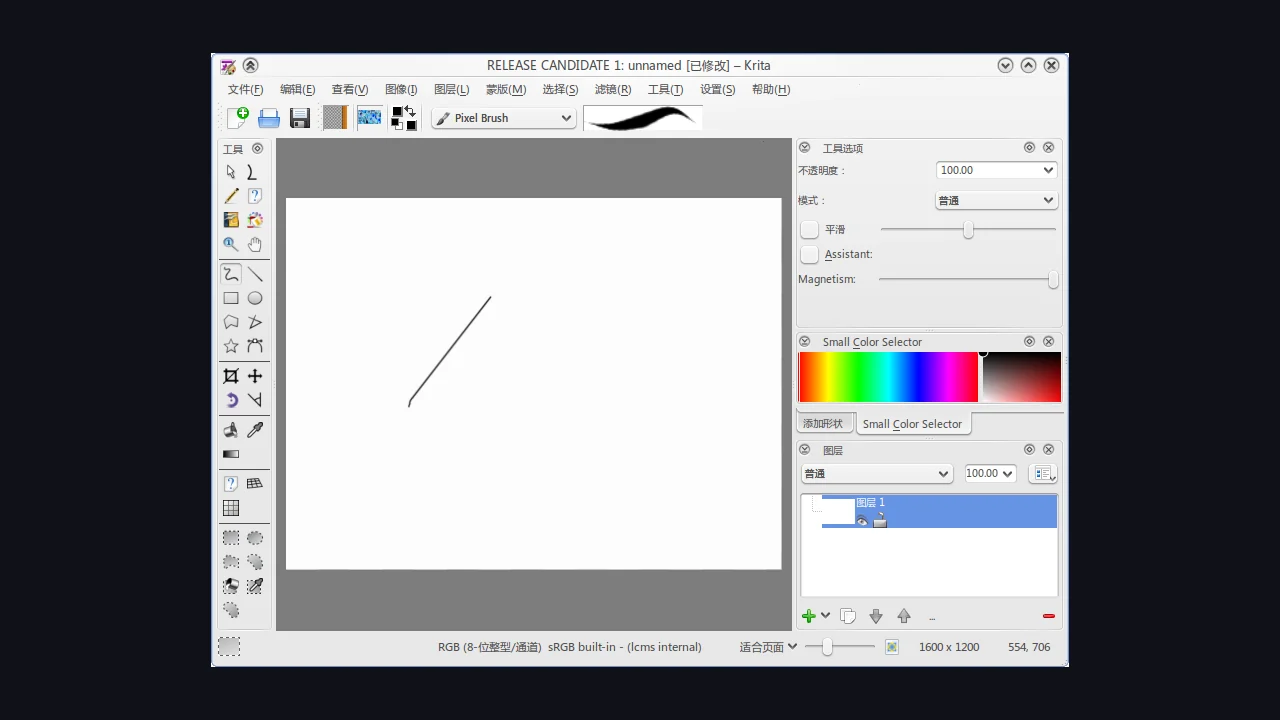Add a new layer with green plus
The image size is (1280, 720).
tap(809, 616)
